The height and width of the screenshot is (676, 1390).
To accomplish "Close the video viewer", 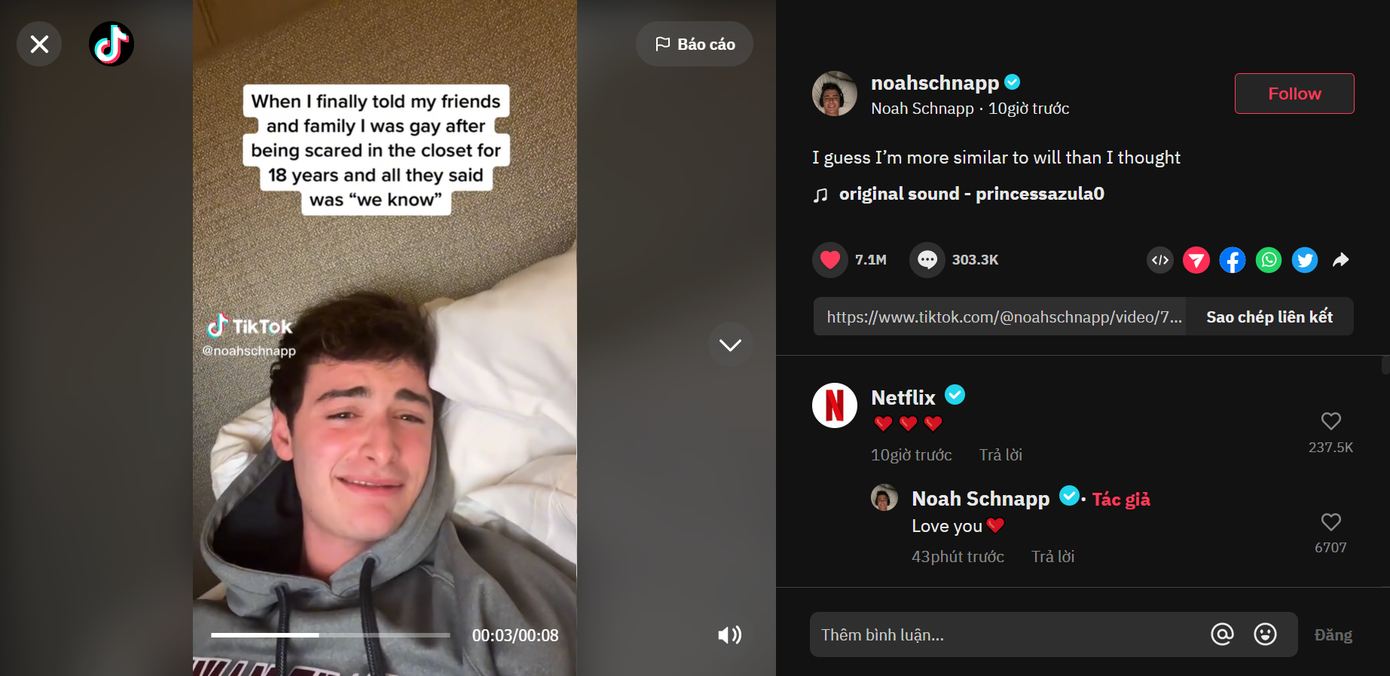I will (x=39, y=44).
